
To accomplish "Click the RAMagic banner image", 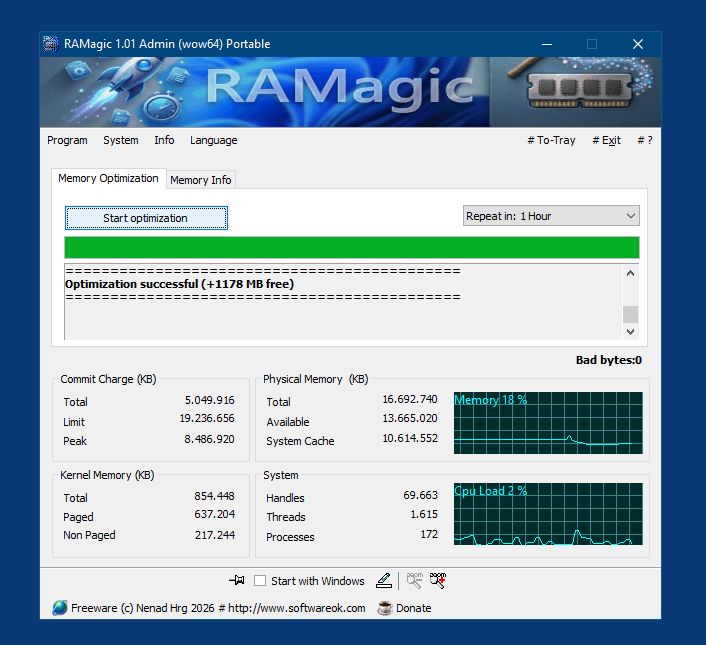I will pyautogui.click(x=350, y=92).
